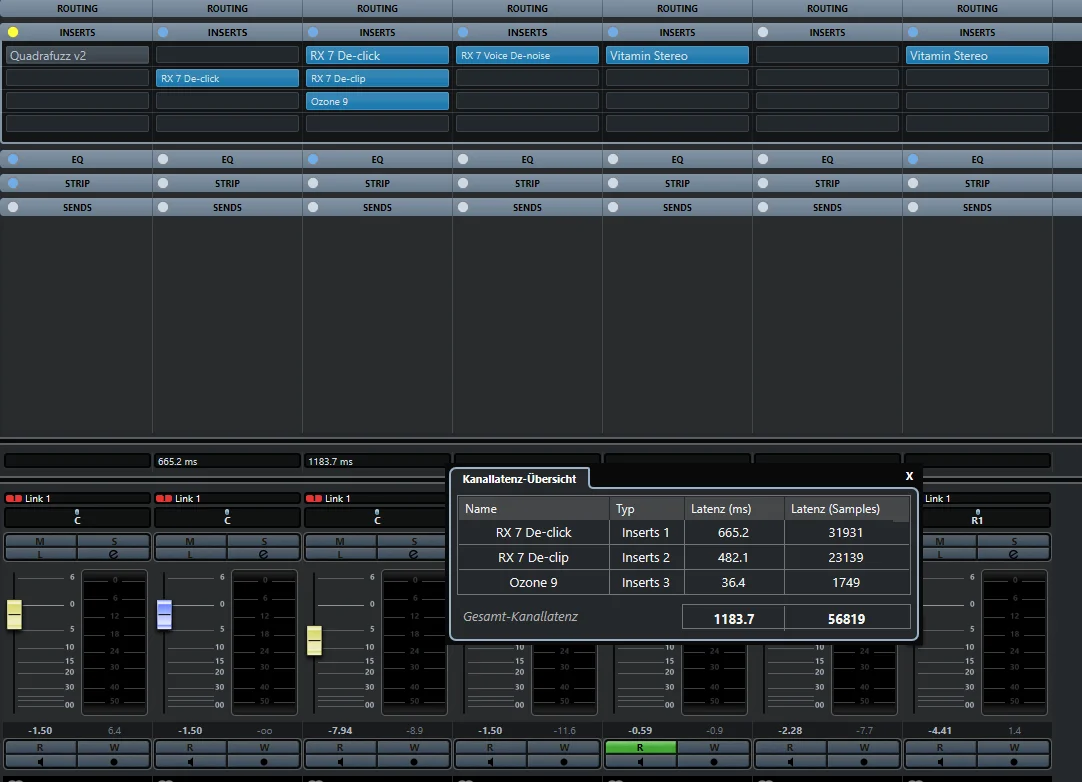Screen dimensions: 1082x782
Task: Click the monitor speaker icon on -2.28 channel
Action: pos(790,762)
